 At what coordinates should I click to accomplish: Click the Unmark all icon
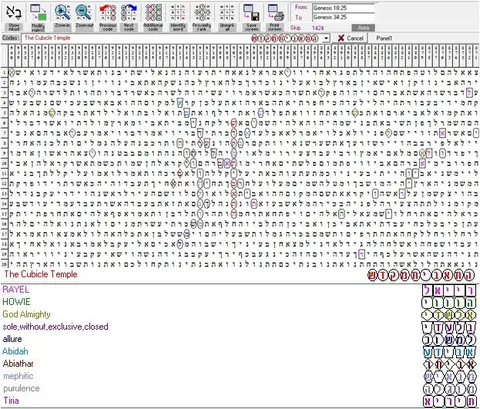[x=227, y=13]
